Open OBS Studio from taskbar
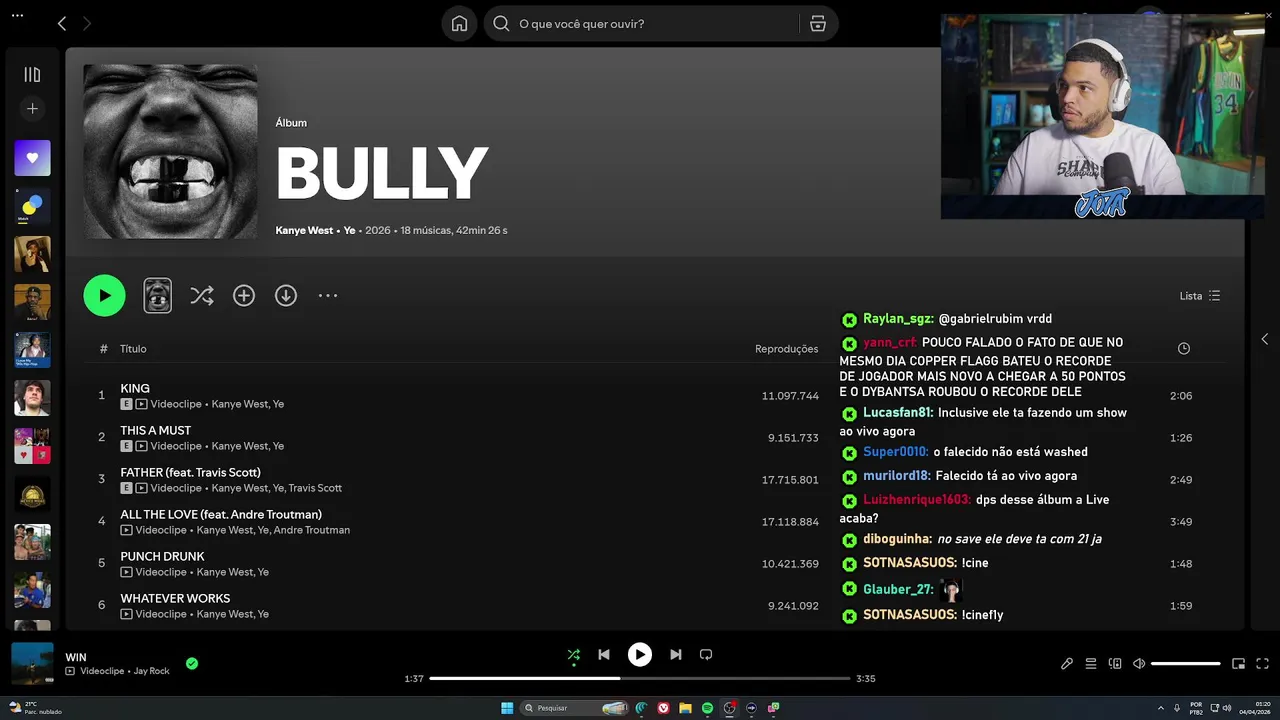 click(729, 708)
